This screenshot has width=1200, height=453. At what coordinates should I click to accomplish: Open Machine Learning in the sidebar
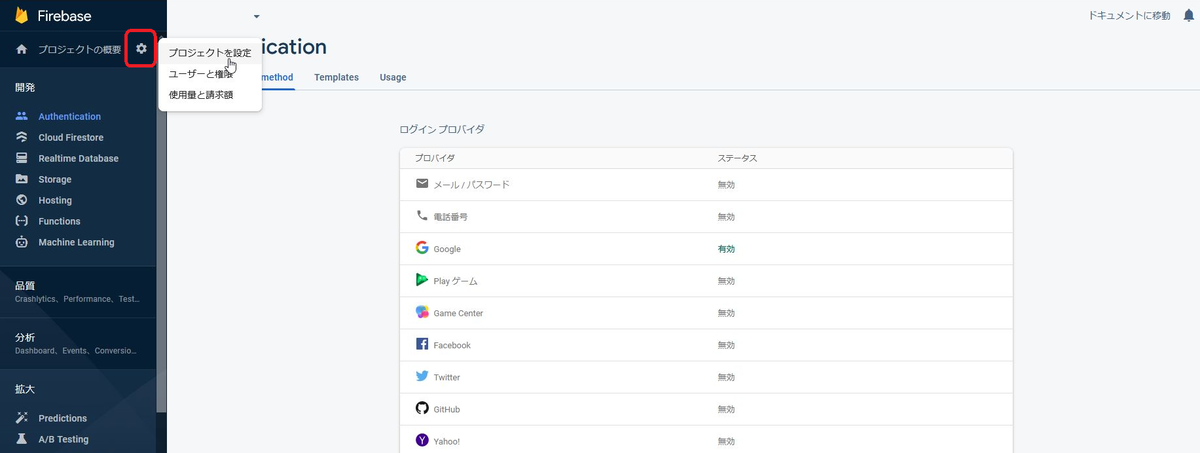point(78,242)
